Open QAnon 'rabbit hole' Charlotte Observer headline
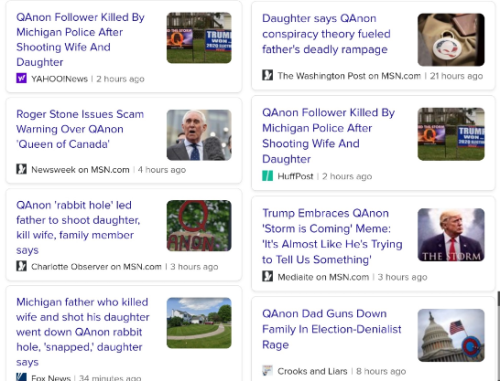This screenshot has height=381, width=500. pos(78,227)
